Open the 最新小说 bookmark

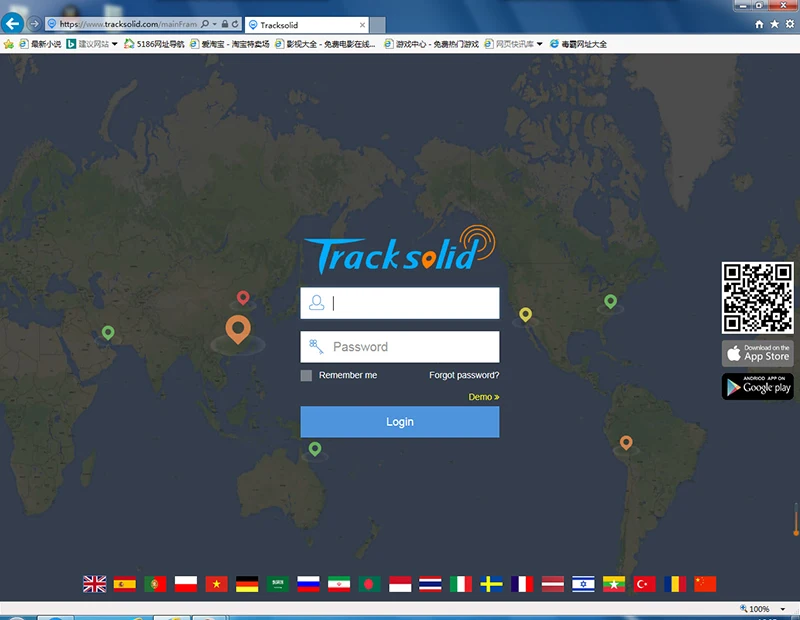pos(40,44)
